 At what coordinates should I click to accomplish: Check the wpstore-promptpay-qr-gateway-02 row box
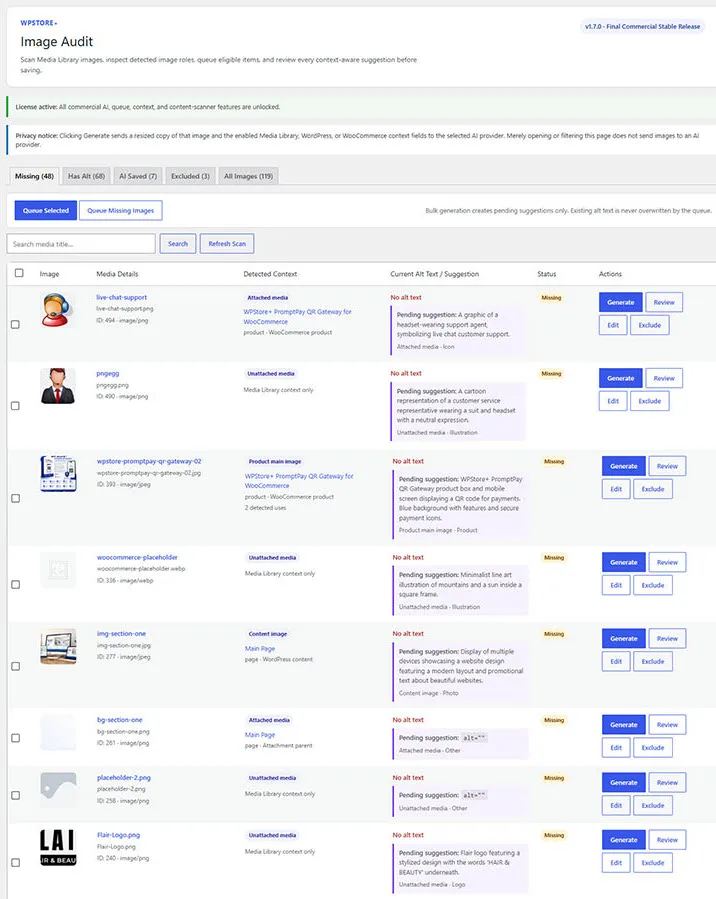click(x=15, y=498)
